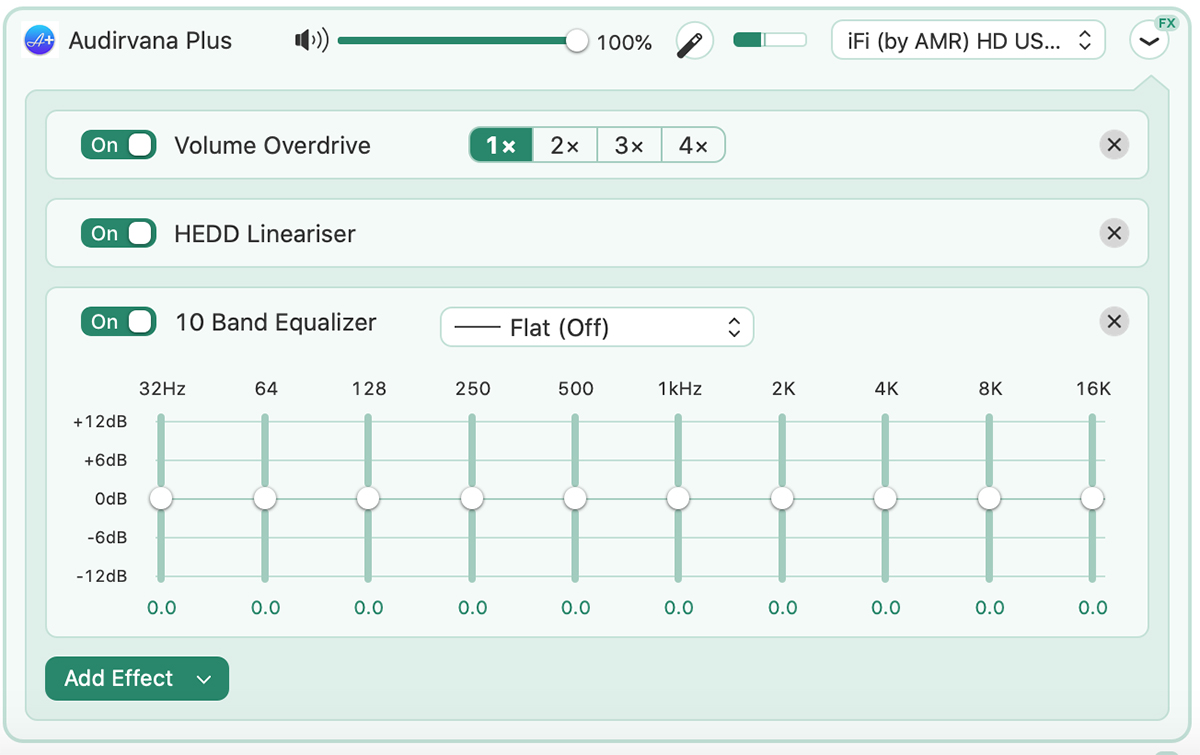Click the 32Hz frequency label
This screenshot has width=1200, height=755.
(x=162, y=389)
